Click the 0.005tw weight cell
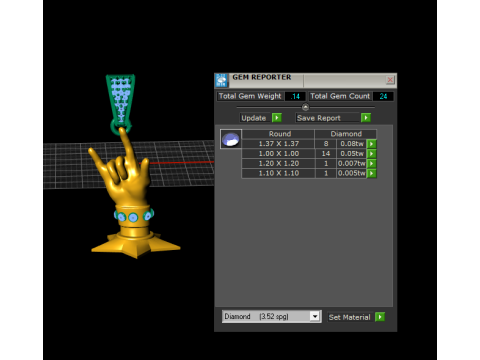Screen dimensions: 480x360 click(351, 173)
